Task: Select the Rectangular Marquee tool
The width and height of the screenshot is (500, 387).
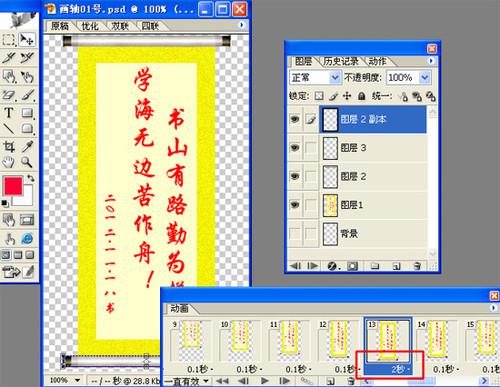Action: [9, 39]
